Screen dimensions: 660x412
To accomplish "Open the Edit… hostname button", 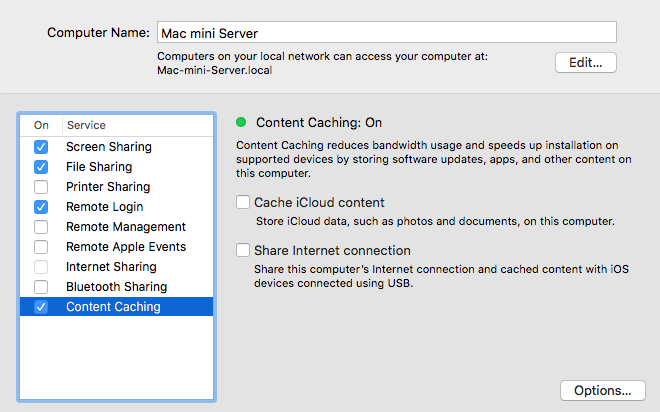I will click(x=585, y=63).
